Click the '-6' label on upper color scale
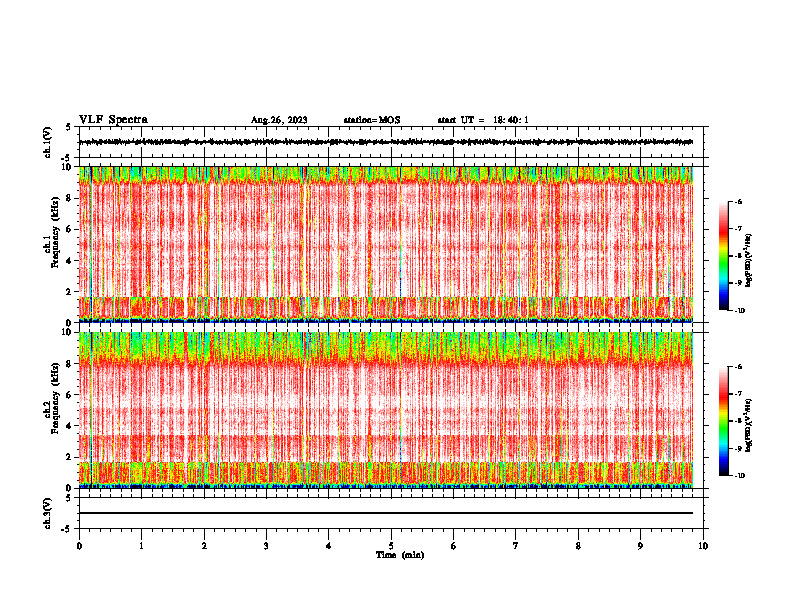This screenshot has height=612, width=792. pos(738,201)
